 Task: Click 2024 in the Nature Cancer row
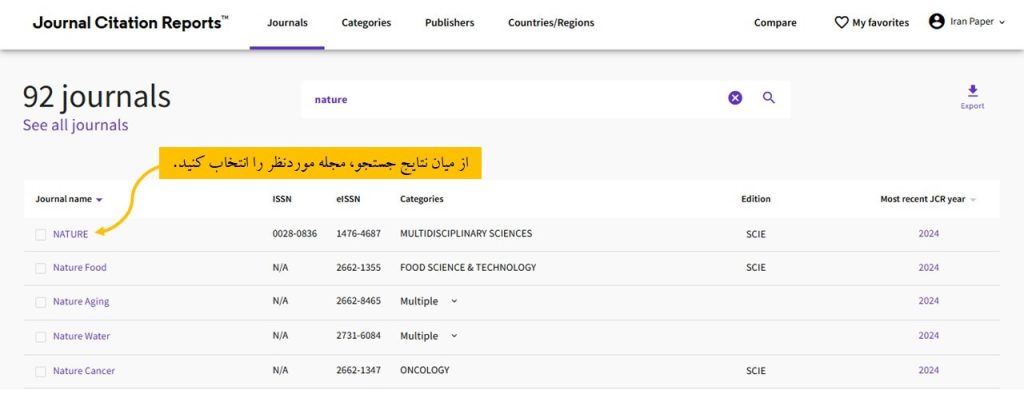point(929,370)
